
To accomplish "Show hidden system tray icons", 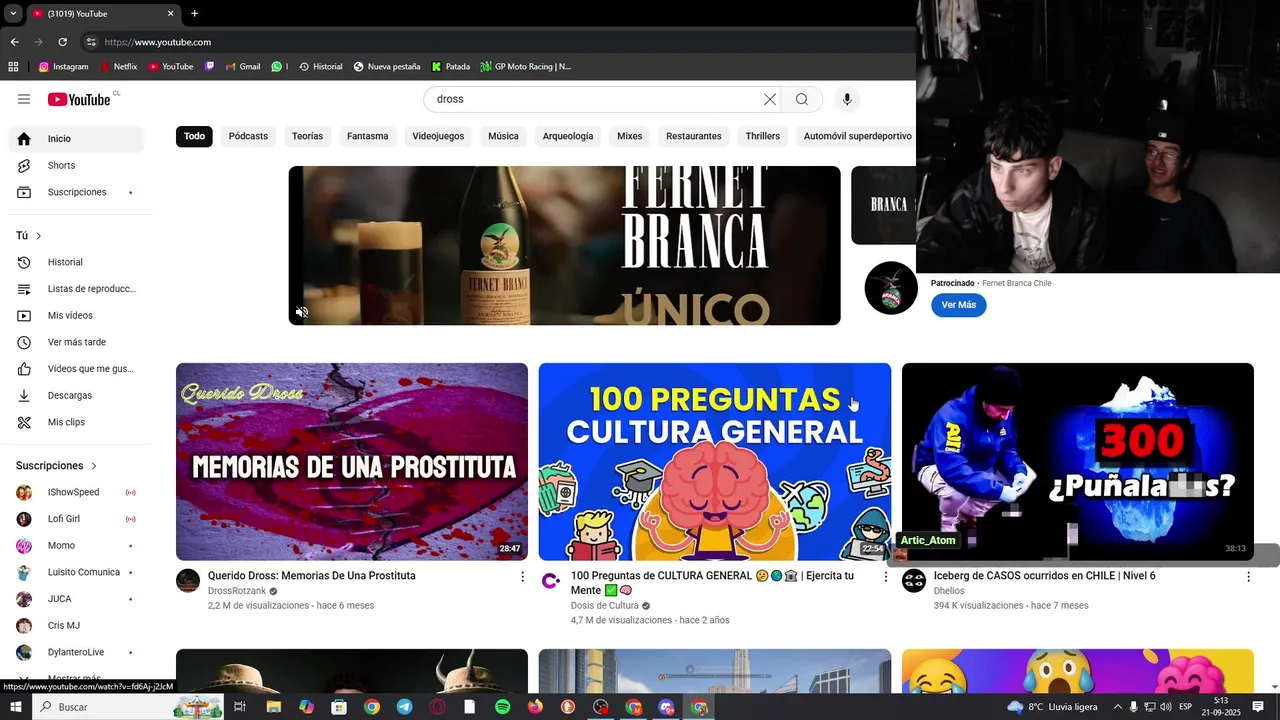I will pos(1118,707).
